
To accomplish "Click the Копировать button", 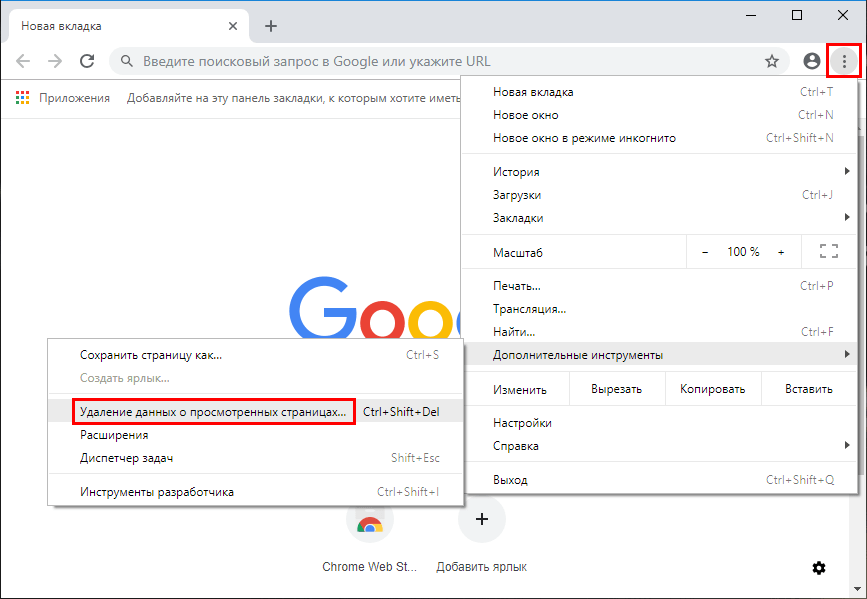I will click(713, 389).
